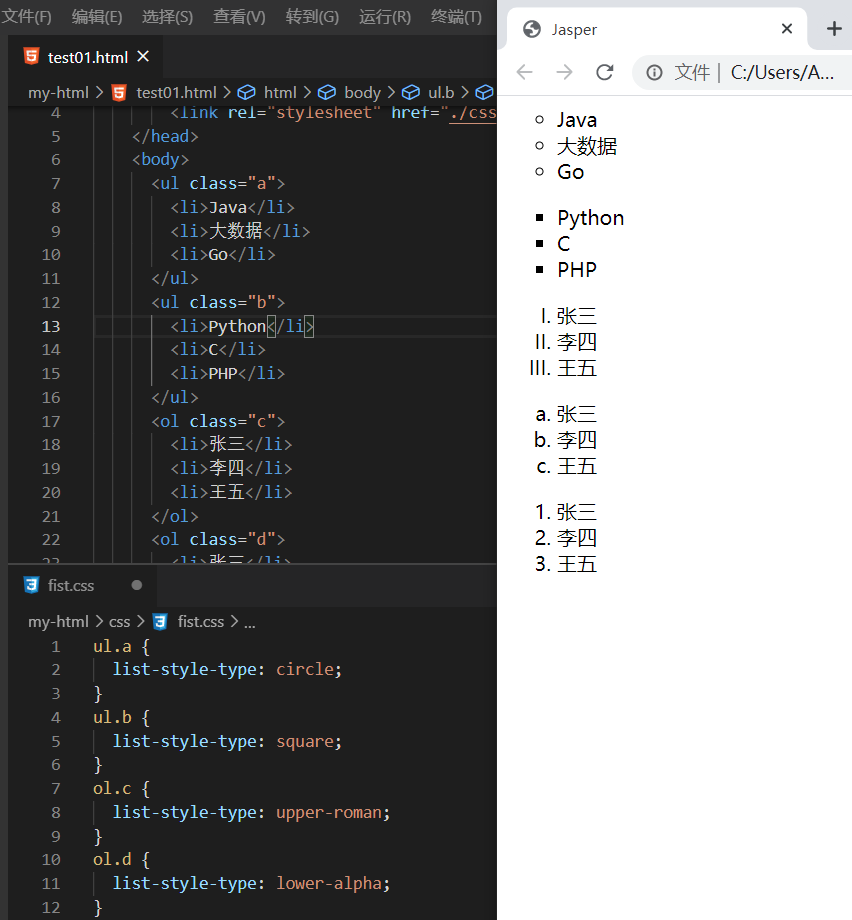Click the ol class="d" code line

point(218,539)
